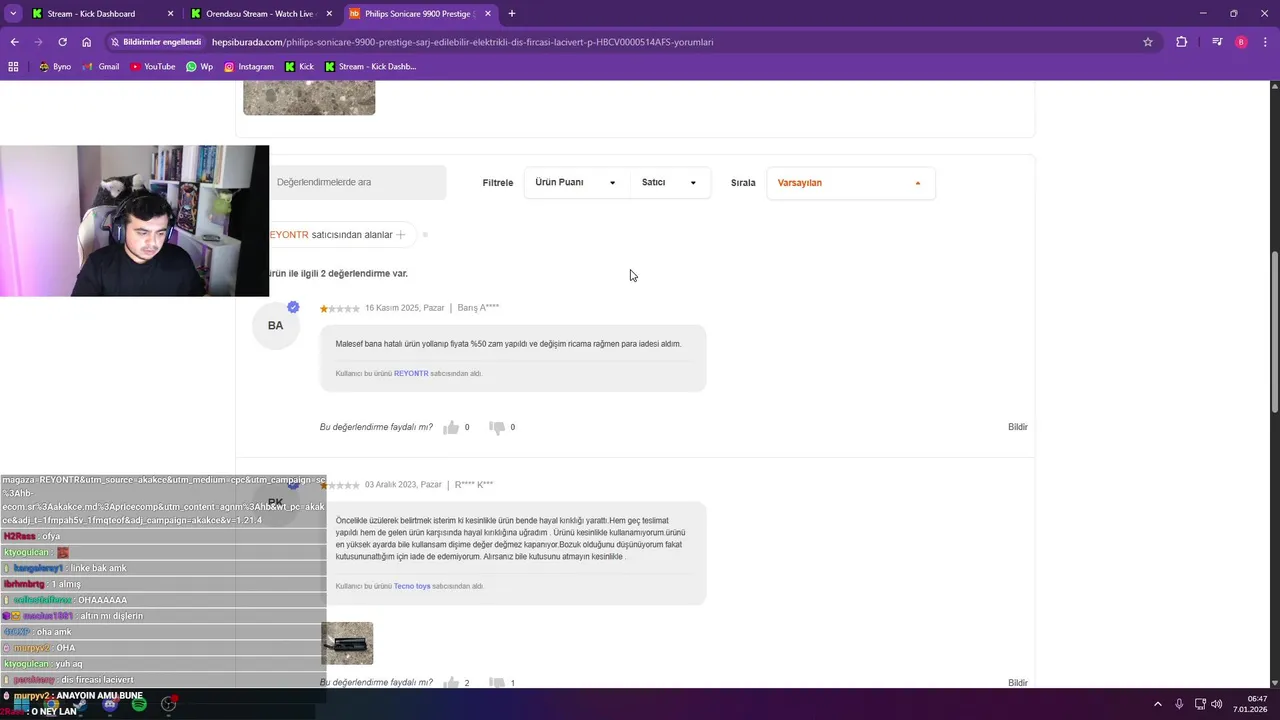Image resolution: width=1280 pixels, height=720 pixels.
Task: Go forward with the forward arrow
Action: click(x=38, y=42)
